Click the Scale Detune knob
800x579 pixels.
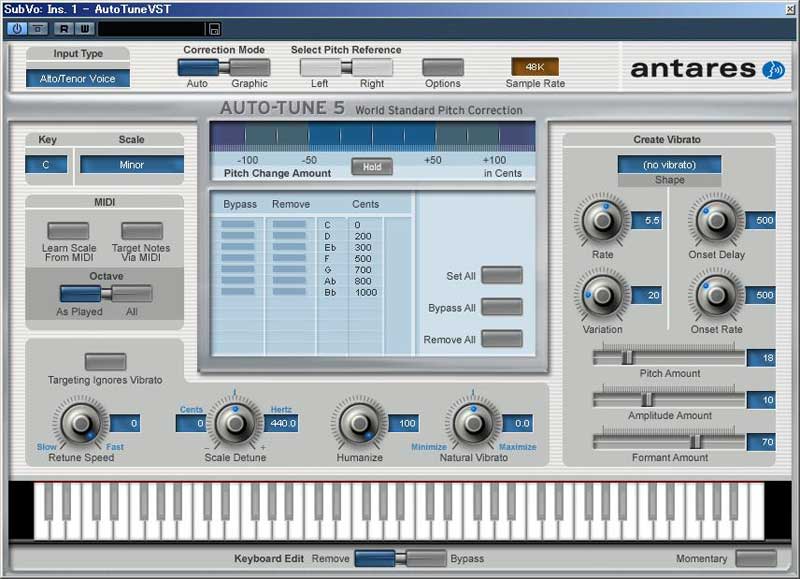tap(235, 423)
